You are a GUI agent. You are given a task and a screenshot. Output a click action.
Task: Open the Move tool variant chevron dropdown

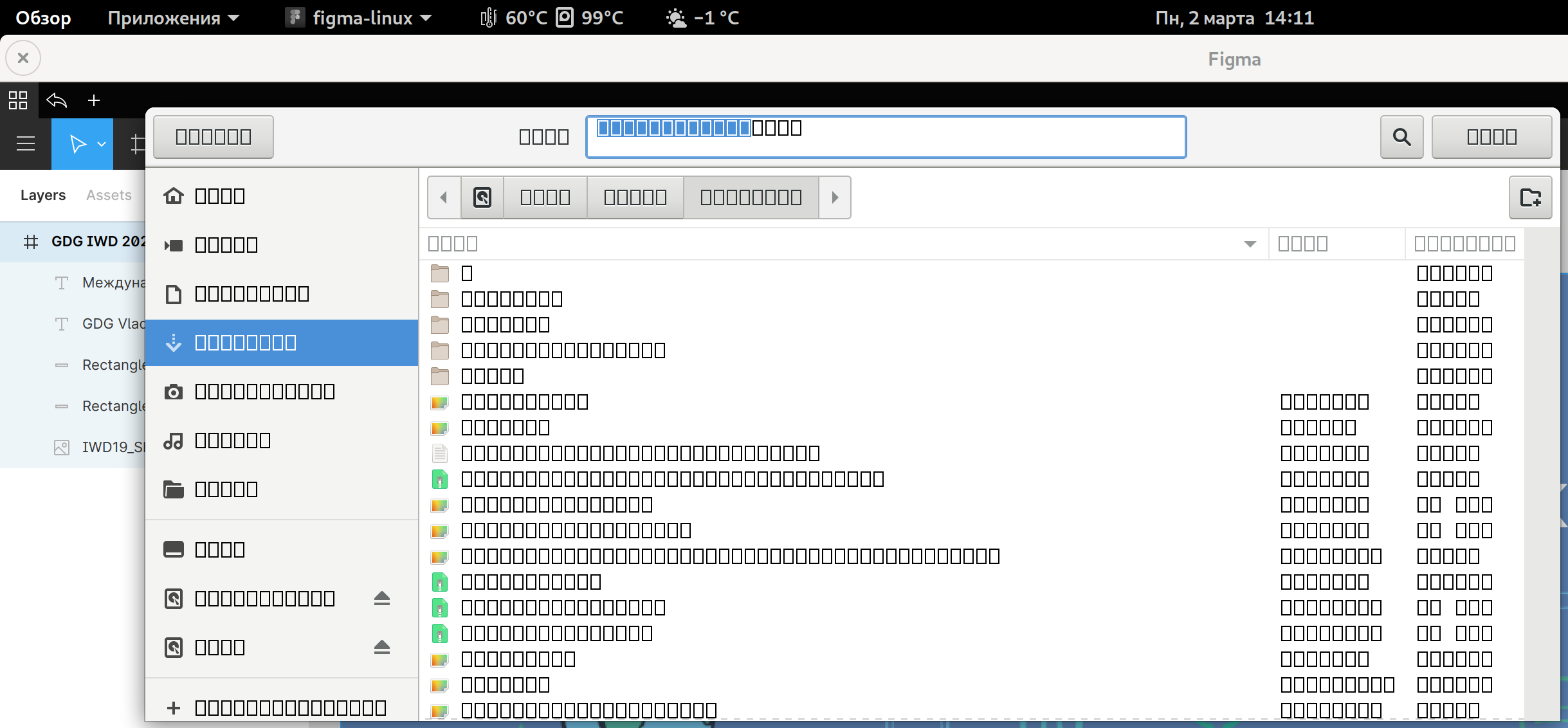click(x=101, y=143)
